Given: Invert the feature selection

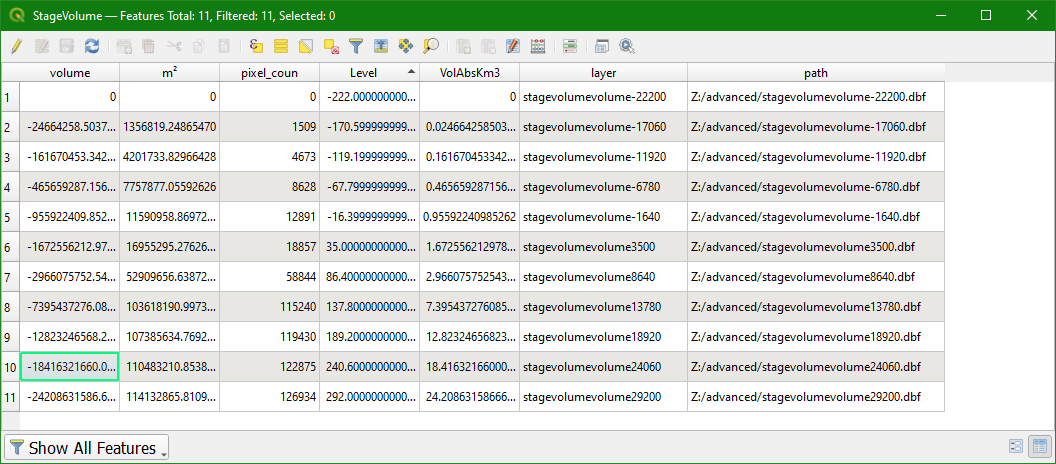Looking at the screenshot, I should coord(306,46).
